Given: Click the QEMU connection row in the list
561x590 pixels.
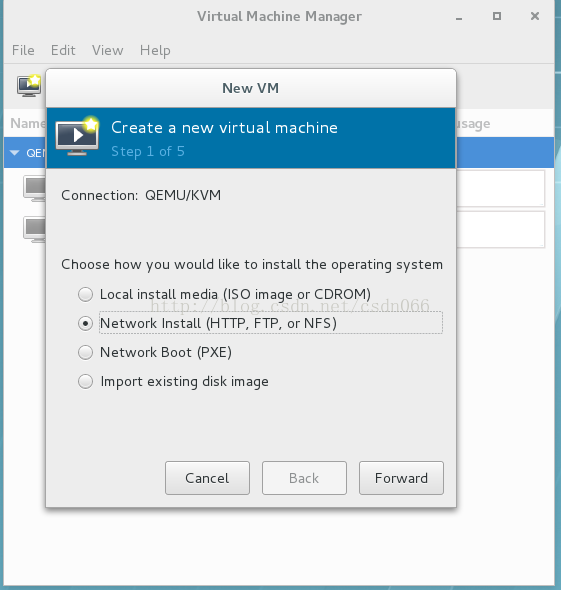Looking at the screenshot, I should click(279, 153).
